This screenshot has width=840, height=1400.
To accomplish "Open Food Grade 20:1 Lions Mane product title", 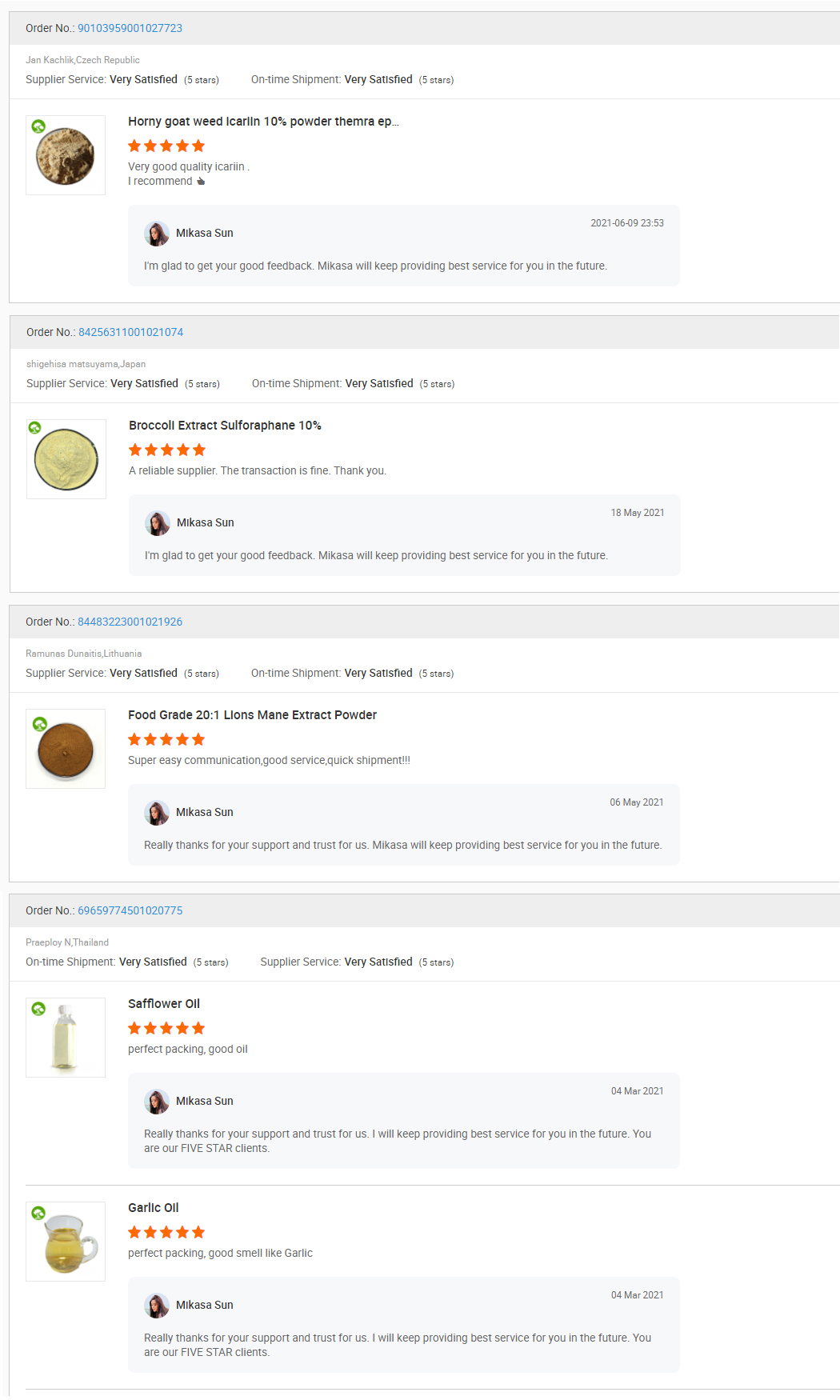I will pos(252,715).
